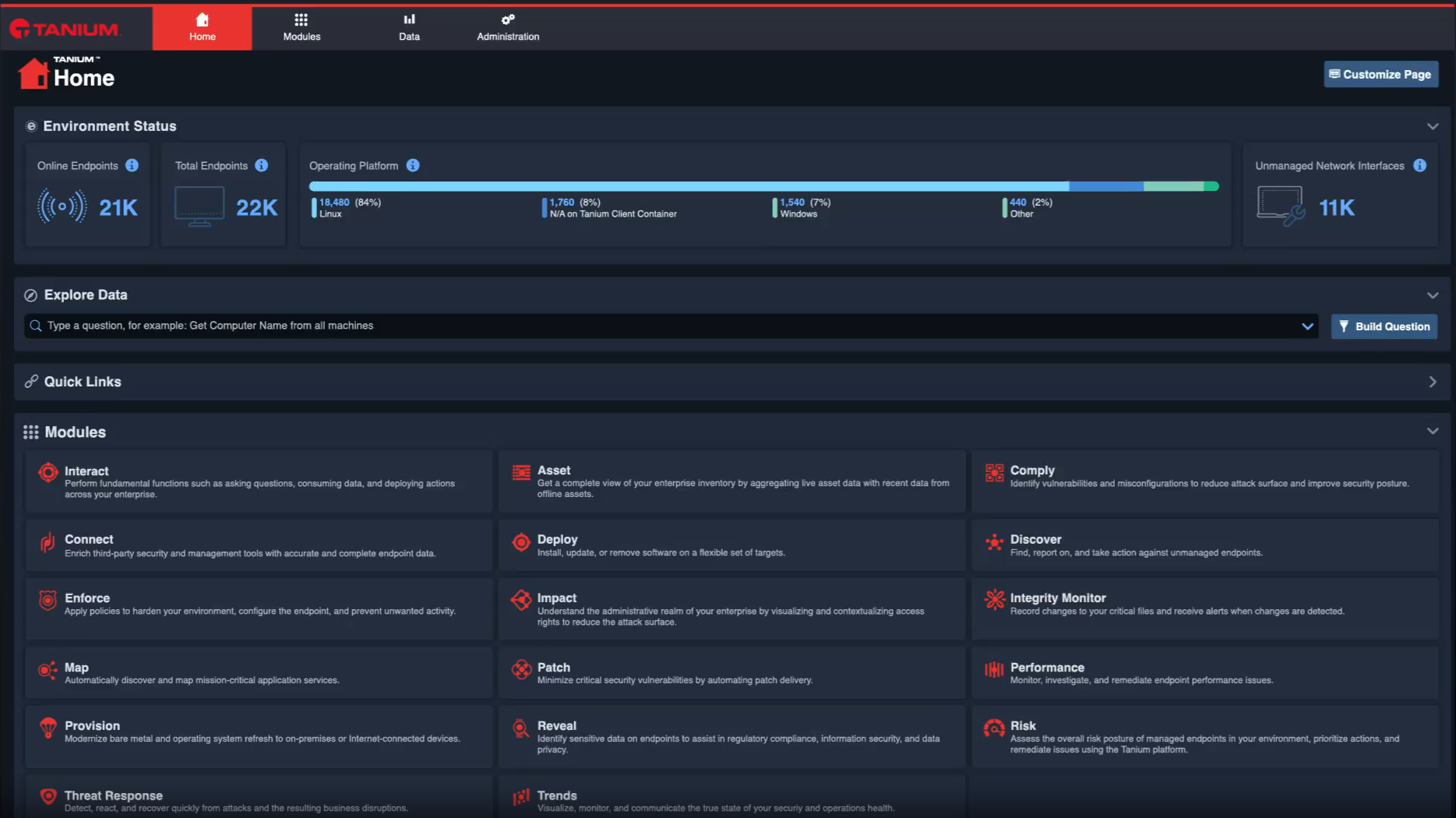This screenshot has width=1456, height=818.
Task: Collapse the Environment Status section
Action: (x=1432, y=125)
